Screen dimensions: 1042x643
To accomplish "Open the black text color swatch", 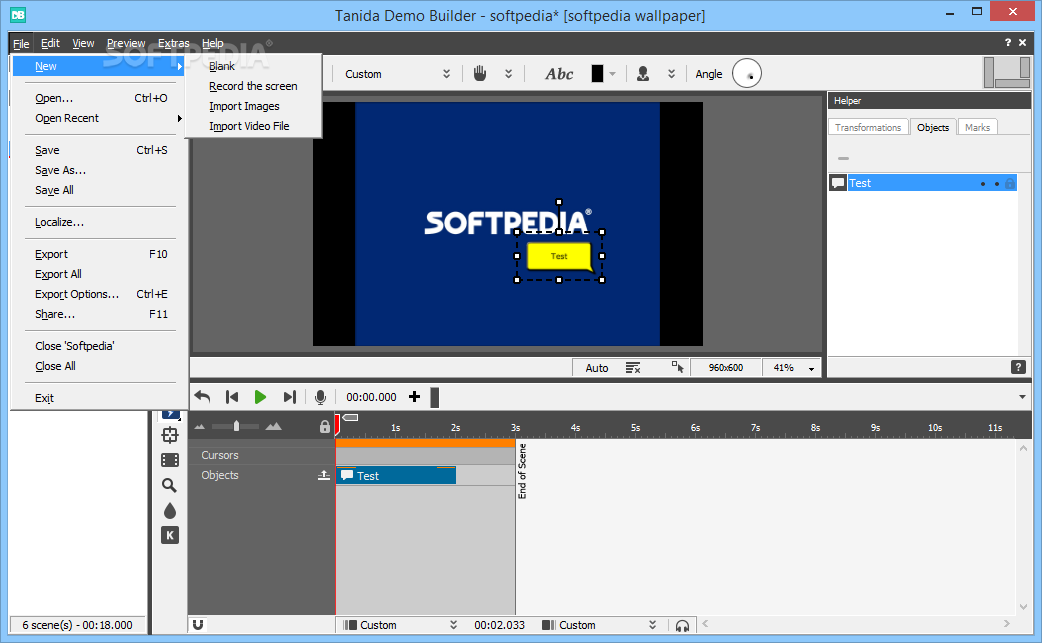I will (x=597, y=74).
